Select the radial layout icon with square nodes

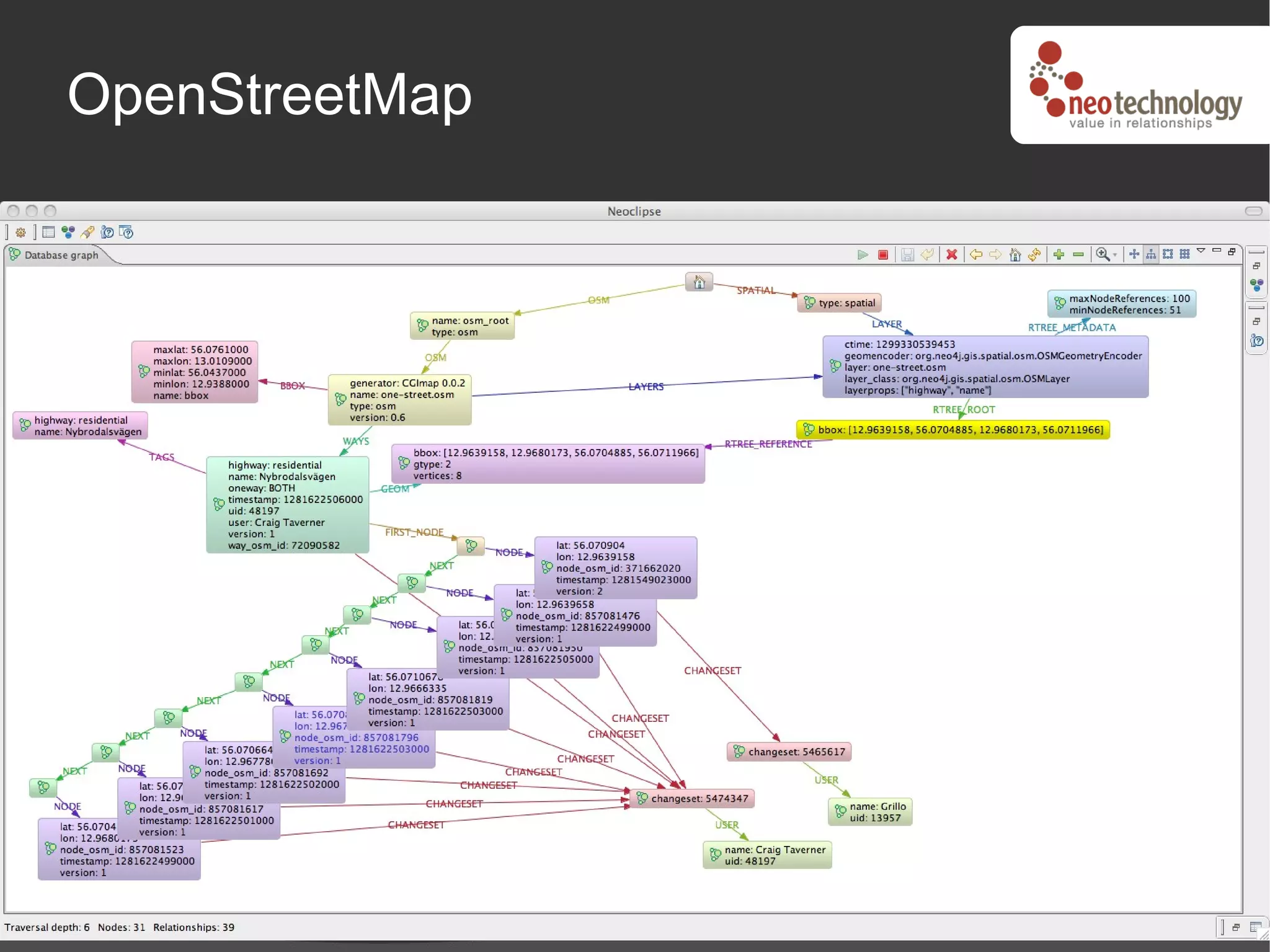point(1168,254)
